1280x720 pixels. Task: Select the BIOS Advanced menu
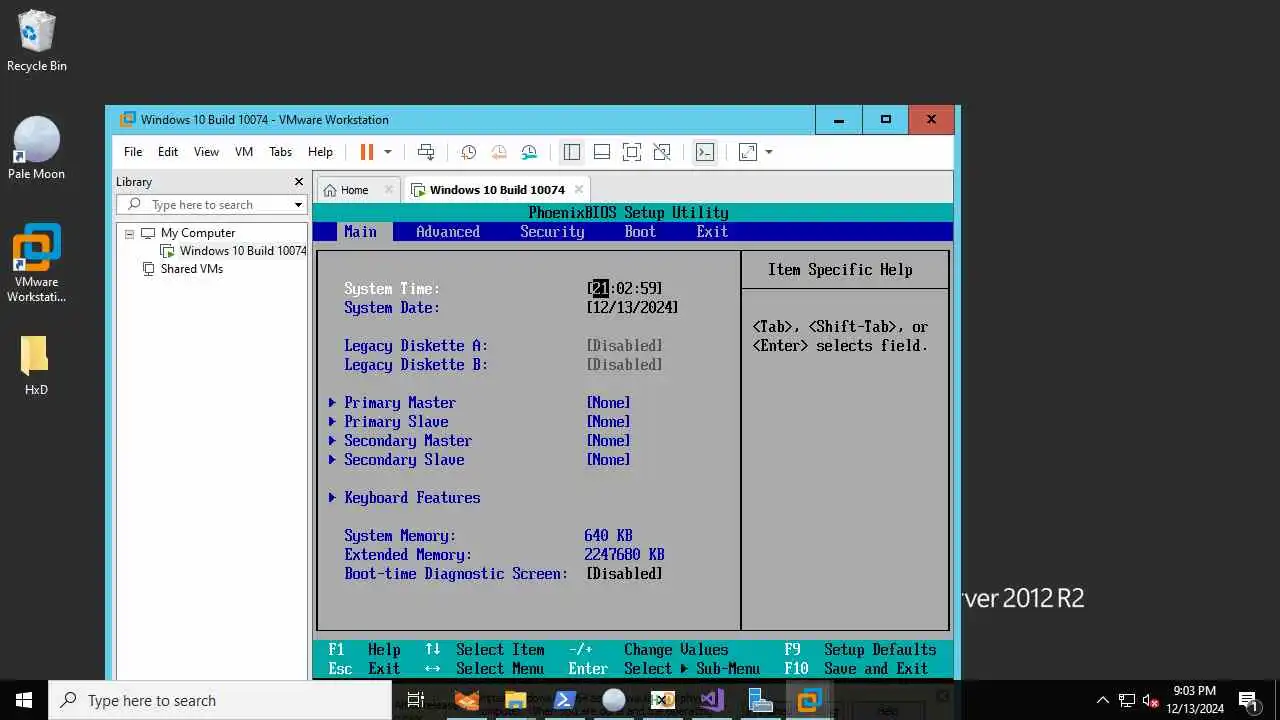click(448, 231)
